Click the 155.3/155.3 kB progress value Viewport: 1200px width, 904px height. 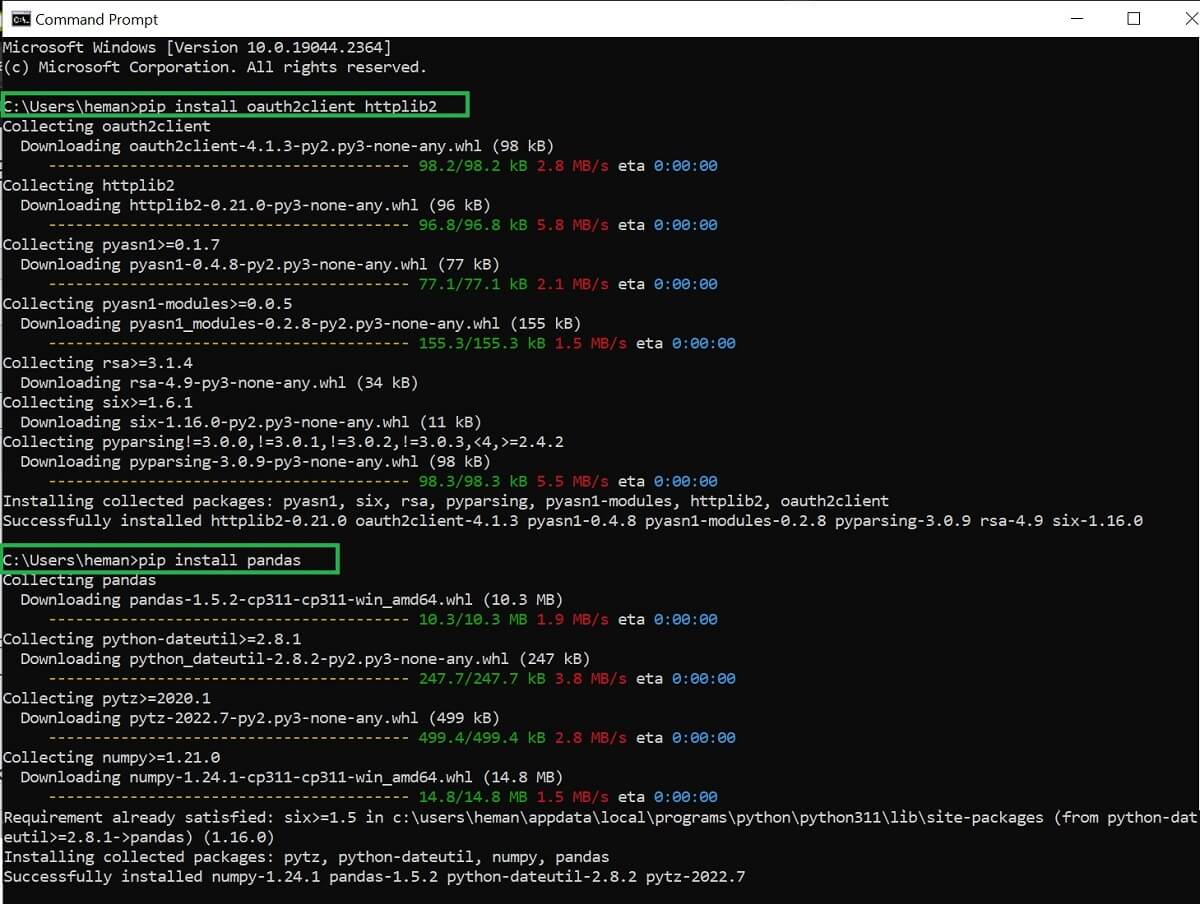pos(482,343)
